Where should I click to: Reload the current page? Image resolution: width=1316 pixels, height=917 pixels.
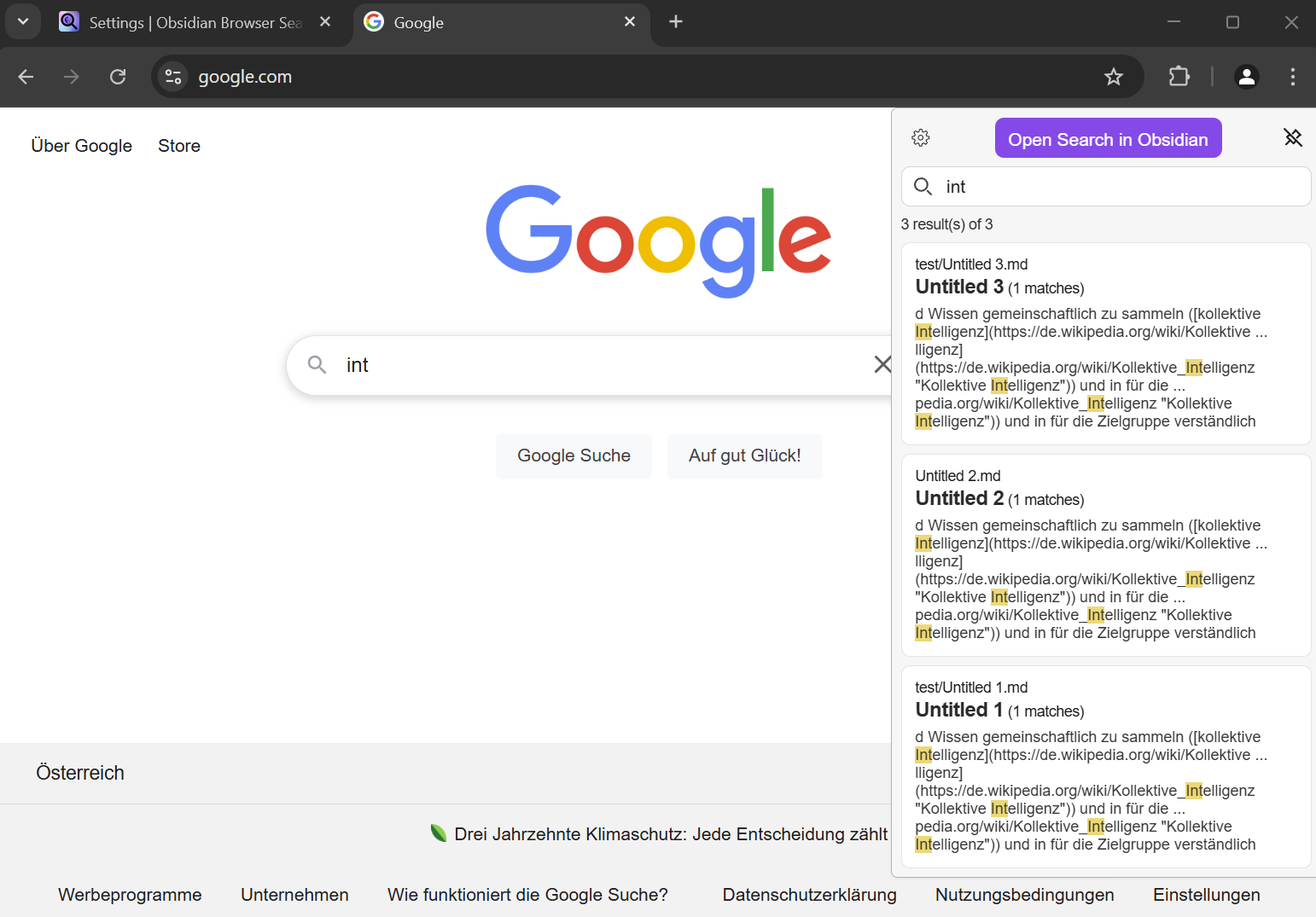point(118,77)
